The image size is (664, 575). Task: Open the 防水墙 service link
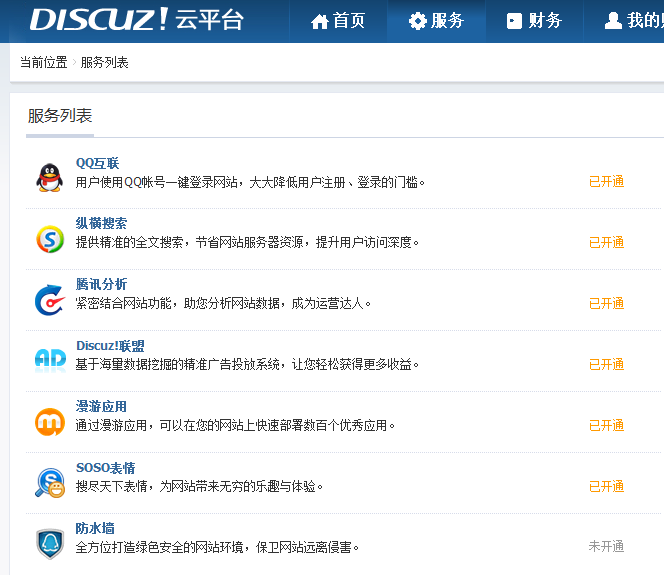(x=95, y=528)
